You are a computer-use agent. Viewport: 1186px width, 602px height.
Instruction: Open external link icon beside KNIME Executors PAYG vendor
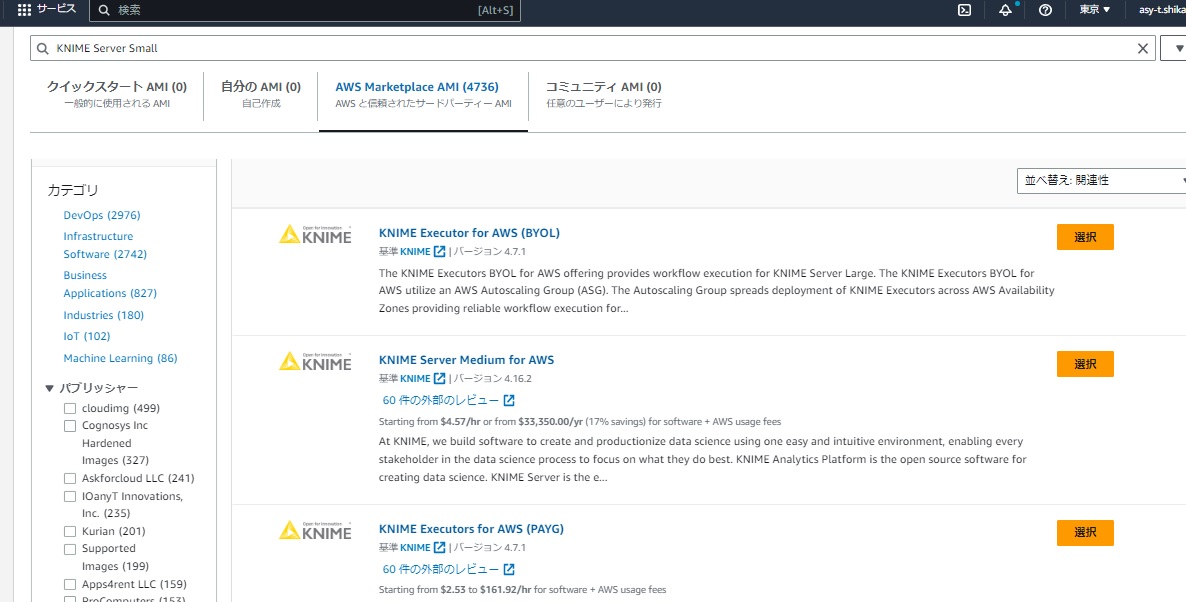tap(439, 547)
